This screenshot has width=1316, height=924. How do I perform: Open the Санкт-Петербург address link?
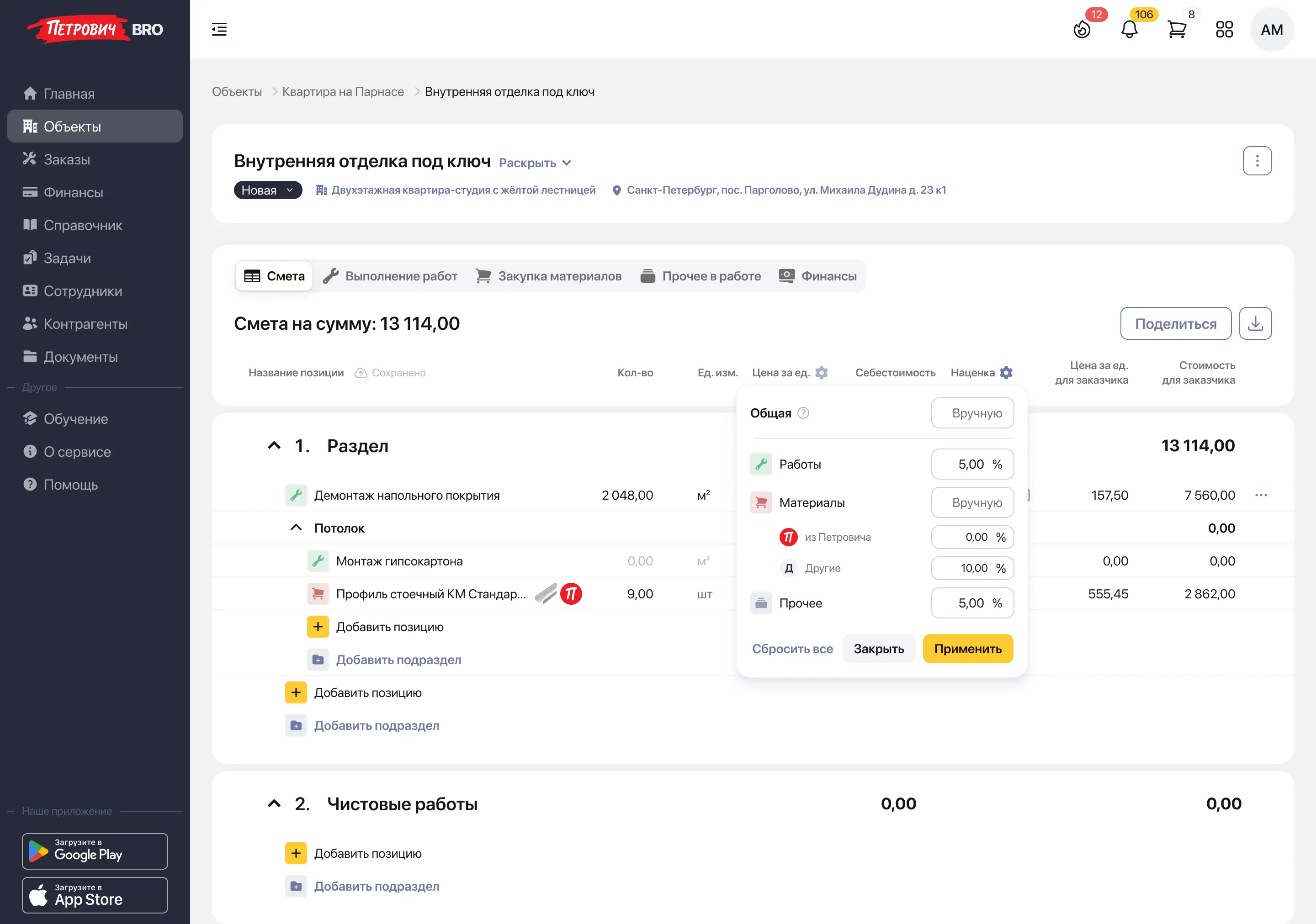779,190
